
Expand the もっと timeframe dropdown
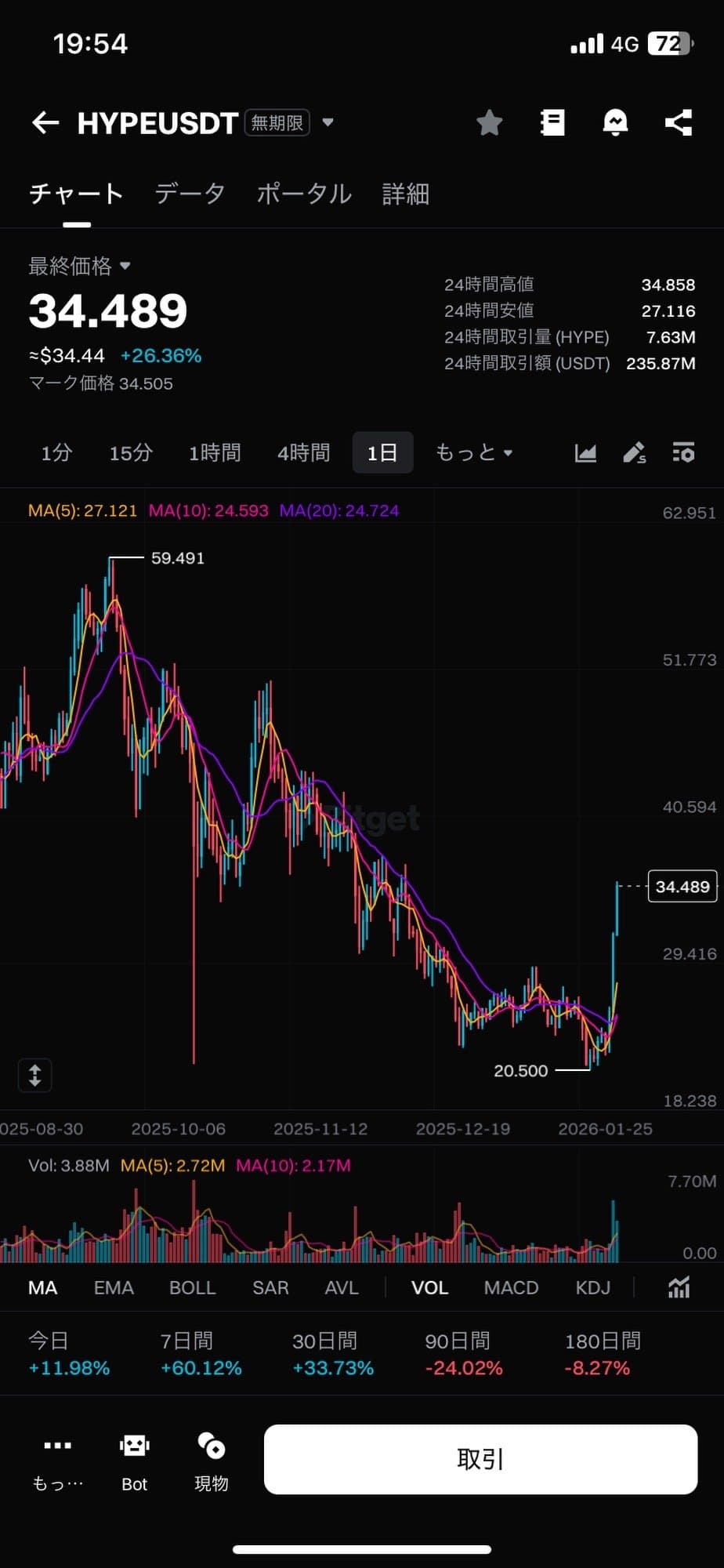474,452
